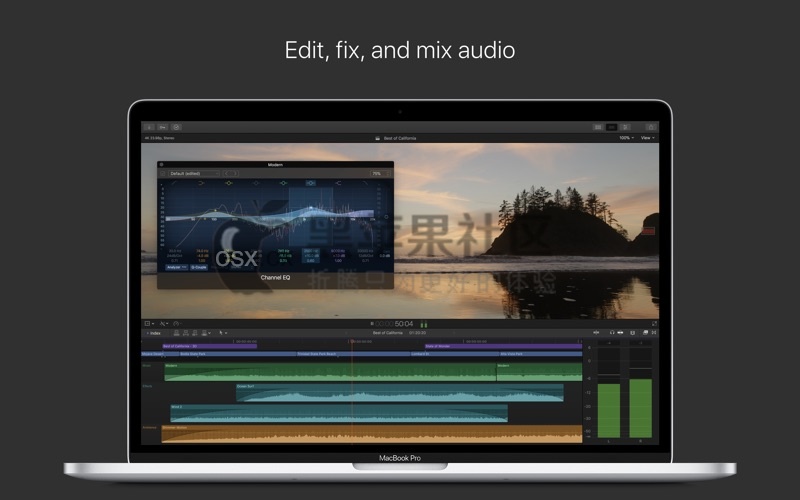Screen dimensions: 800x500
Task: Toggle the browser panel layout icon
Action: pyautogui.click(x=597, y=127)
